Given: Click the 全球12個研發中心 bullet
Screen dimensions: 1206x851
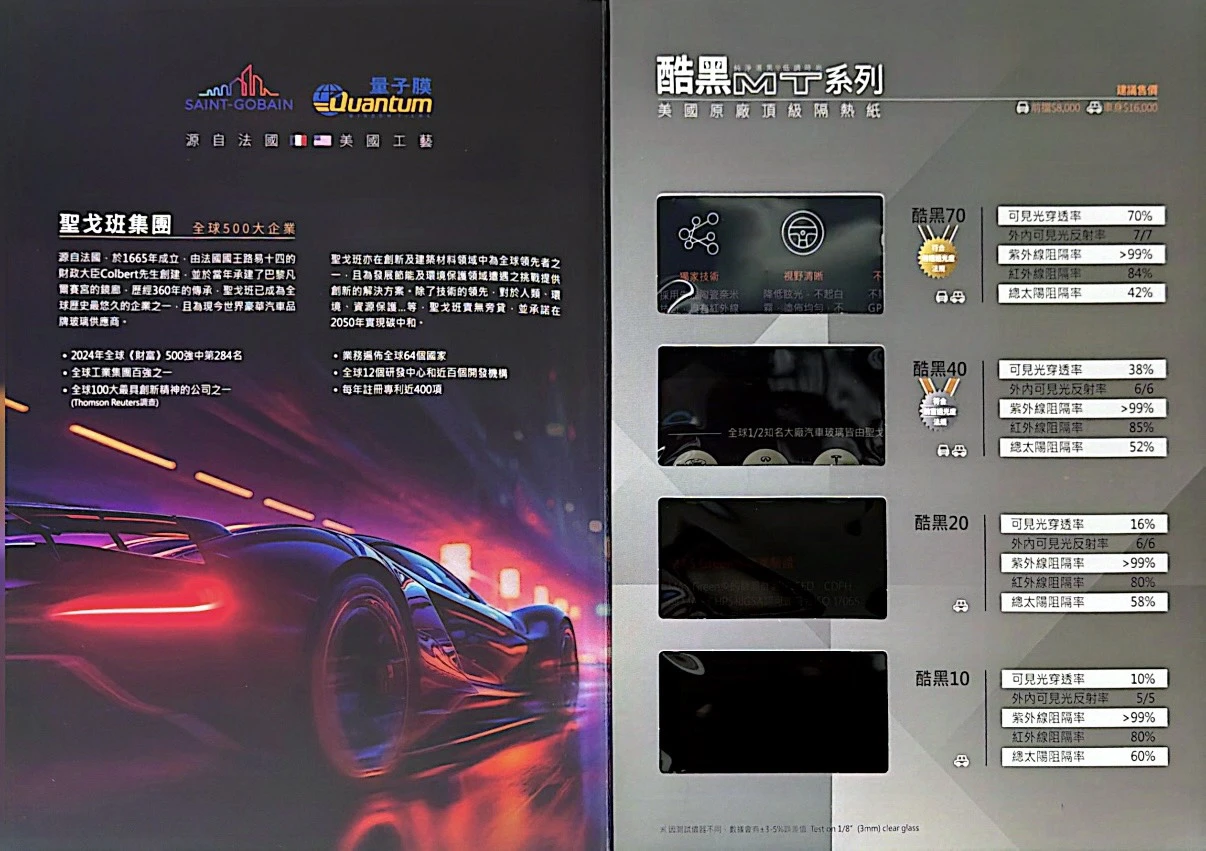Looking at the screenshot, I should pyautogui.click(x=420, y=372).
